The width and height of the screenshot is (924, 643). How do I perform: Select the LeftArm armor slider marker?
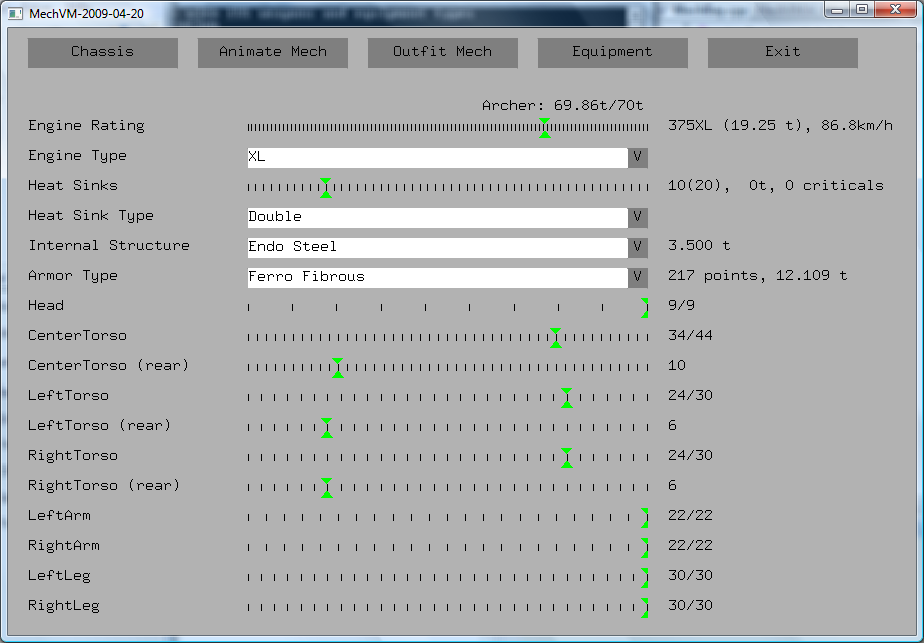coord(644,517)
